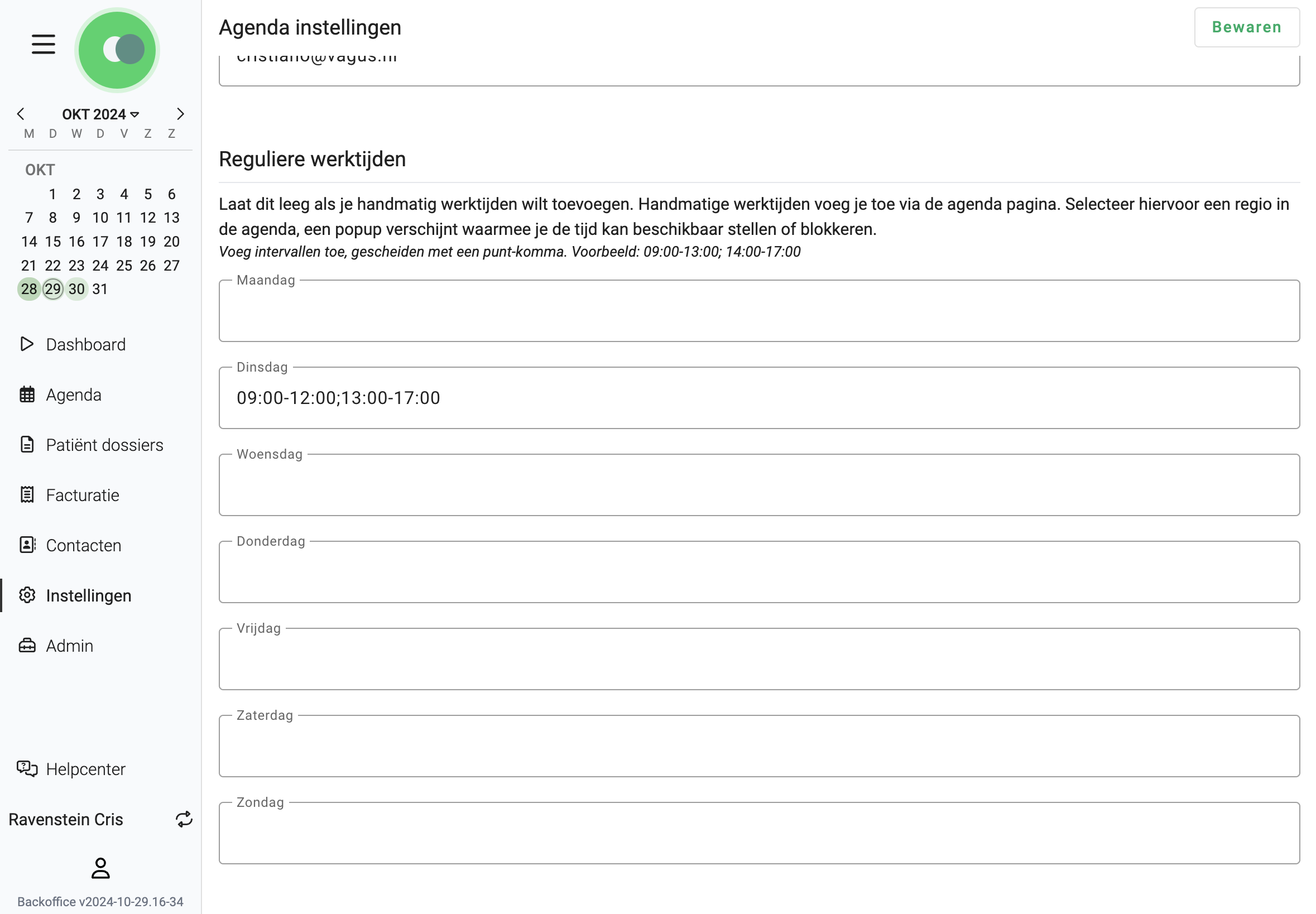Click the sync icon beside Ravenstein Cris

click(183, 820)
